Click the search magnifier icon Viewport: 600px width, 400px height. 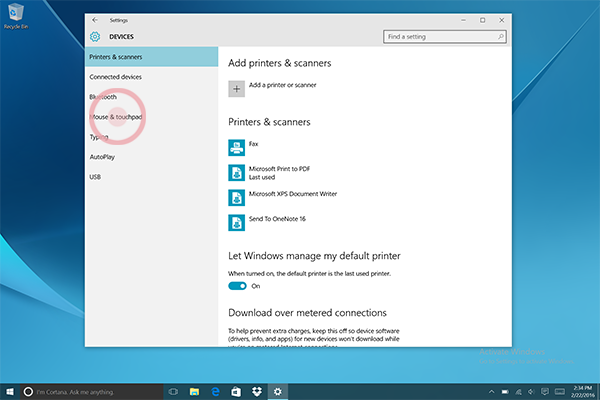coord(500,37)
